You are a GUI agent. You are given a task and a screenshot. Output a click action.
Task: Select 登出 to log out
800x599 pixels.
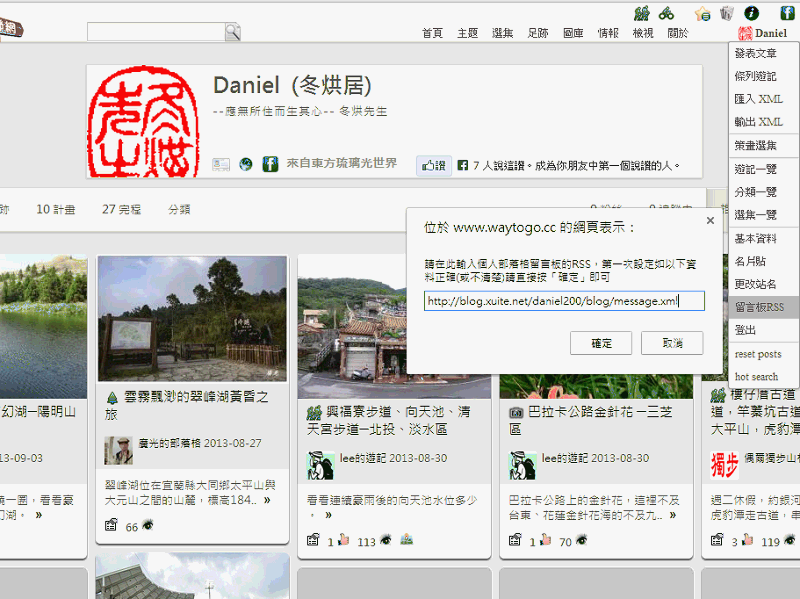click(746, 330)
